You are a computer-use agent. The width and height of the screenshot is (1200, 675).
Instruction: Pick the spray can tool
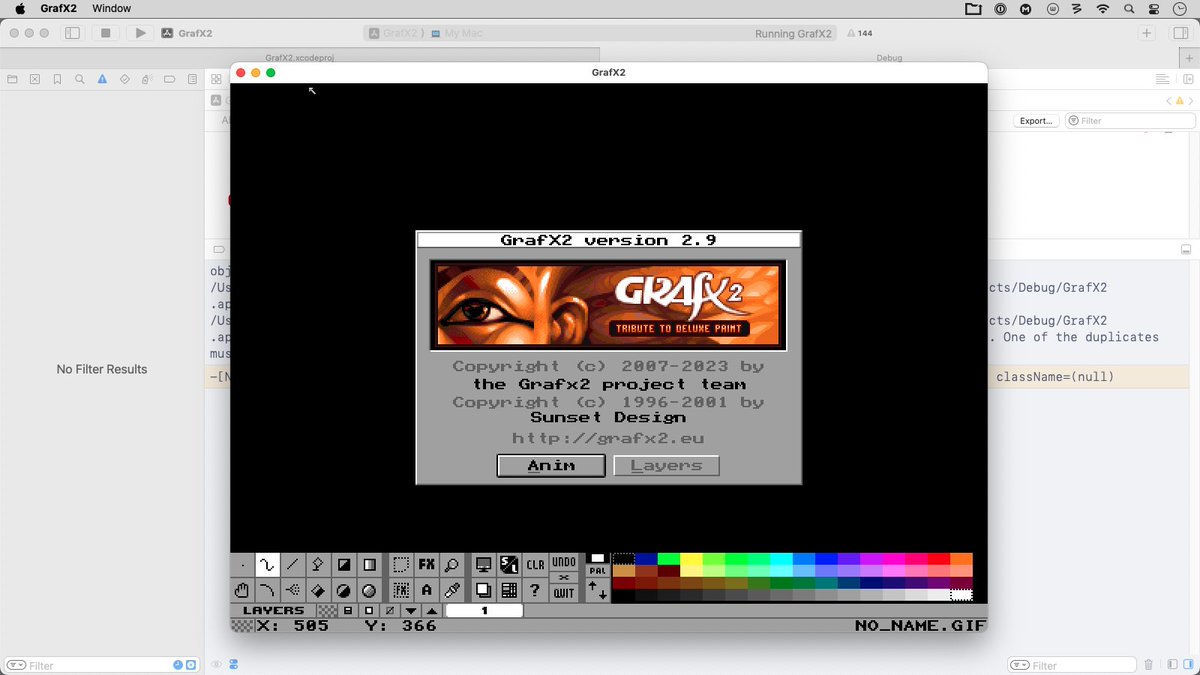(317, 565)
